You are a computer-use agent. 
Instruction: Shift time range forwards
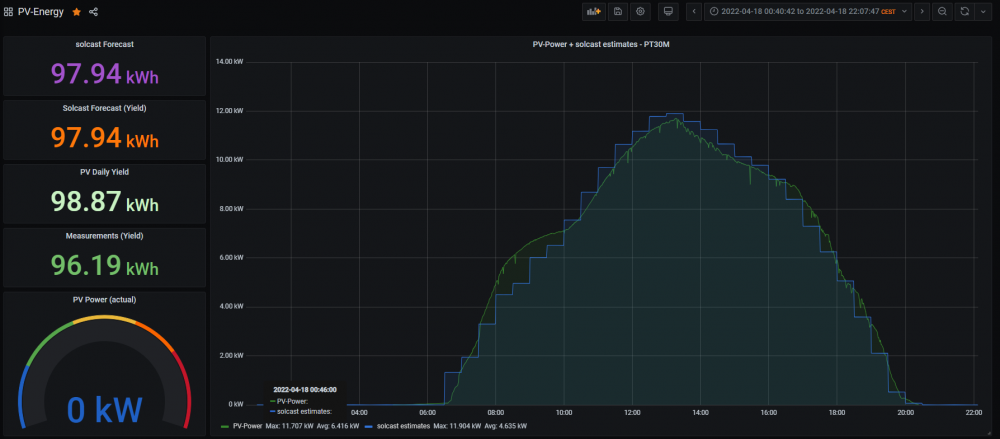click(922, 11)
